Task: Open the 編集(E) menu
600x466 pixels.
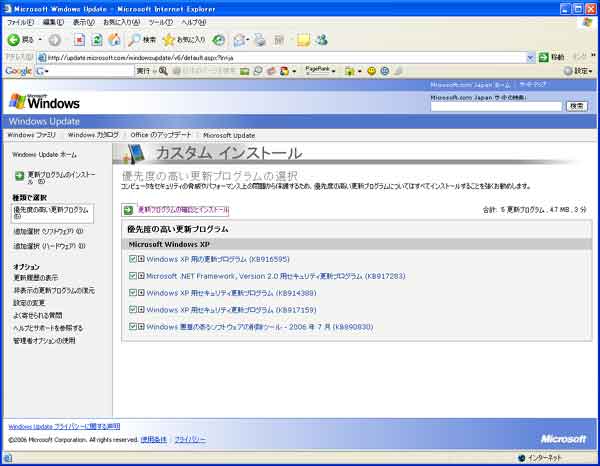Action: click(53, 23)
